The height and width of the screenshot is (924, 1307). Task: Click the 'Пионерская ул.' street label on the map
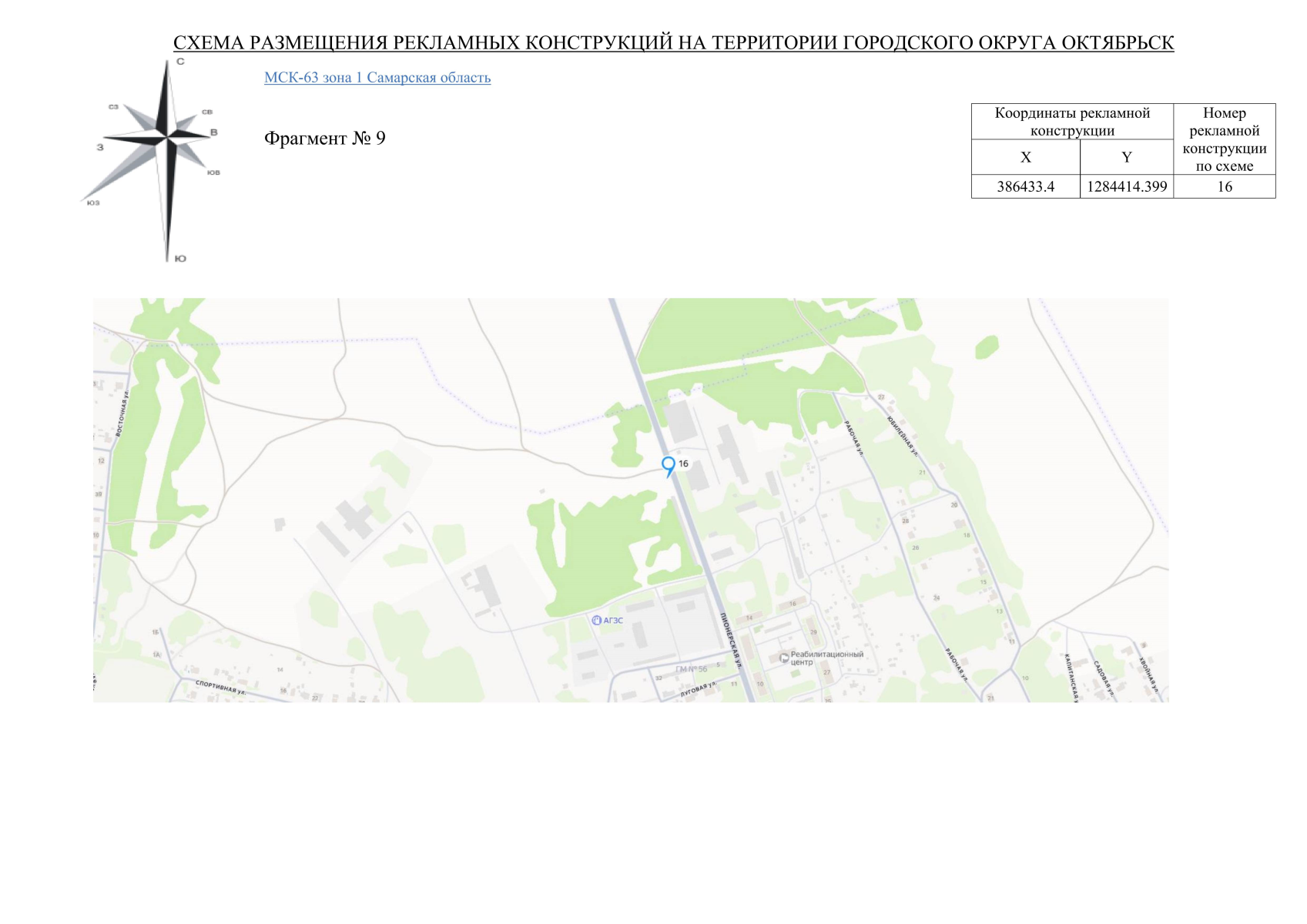pos(731,640)
